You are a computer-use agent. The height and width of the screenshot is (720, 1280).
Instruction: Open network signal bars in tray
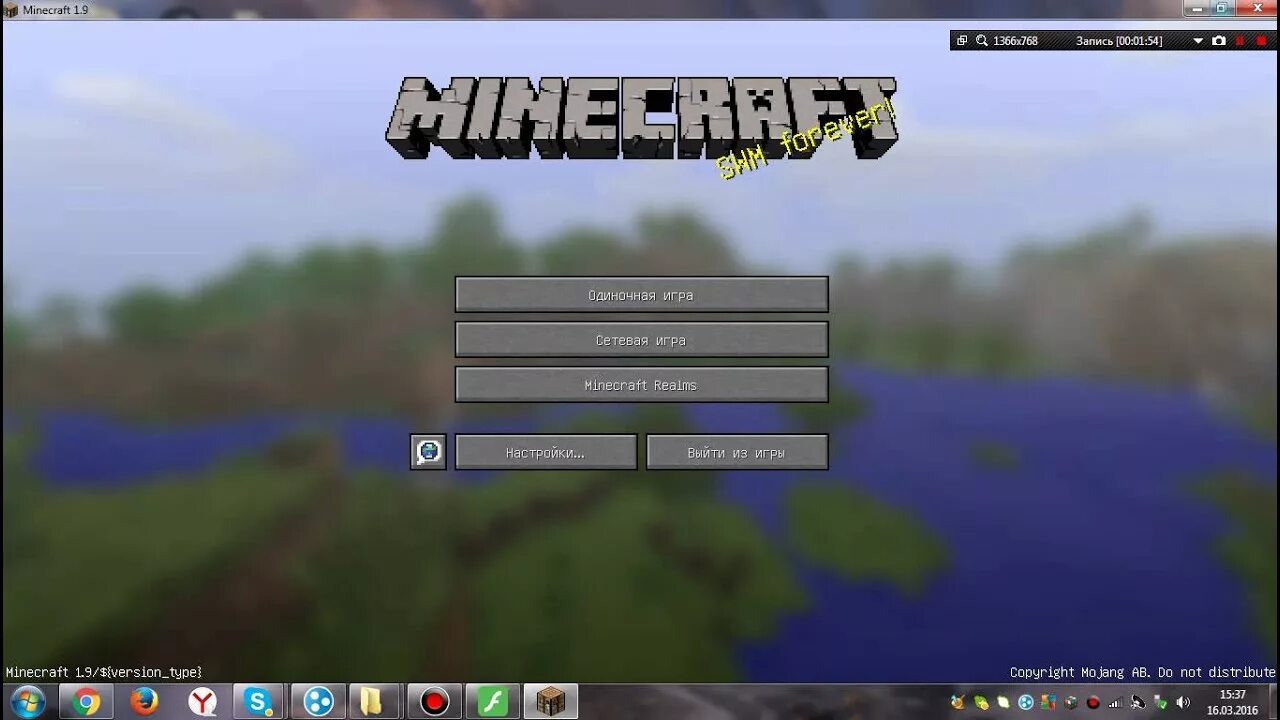1116,702
